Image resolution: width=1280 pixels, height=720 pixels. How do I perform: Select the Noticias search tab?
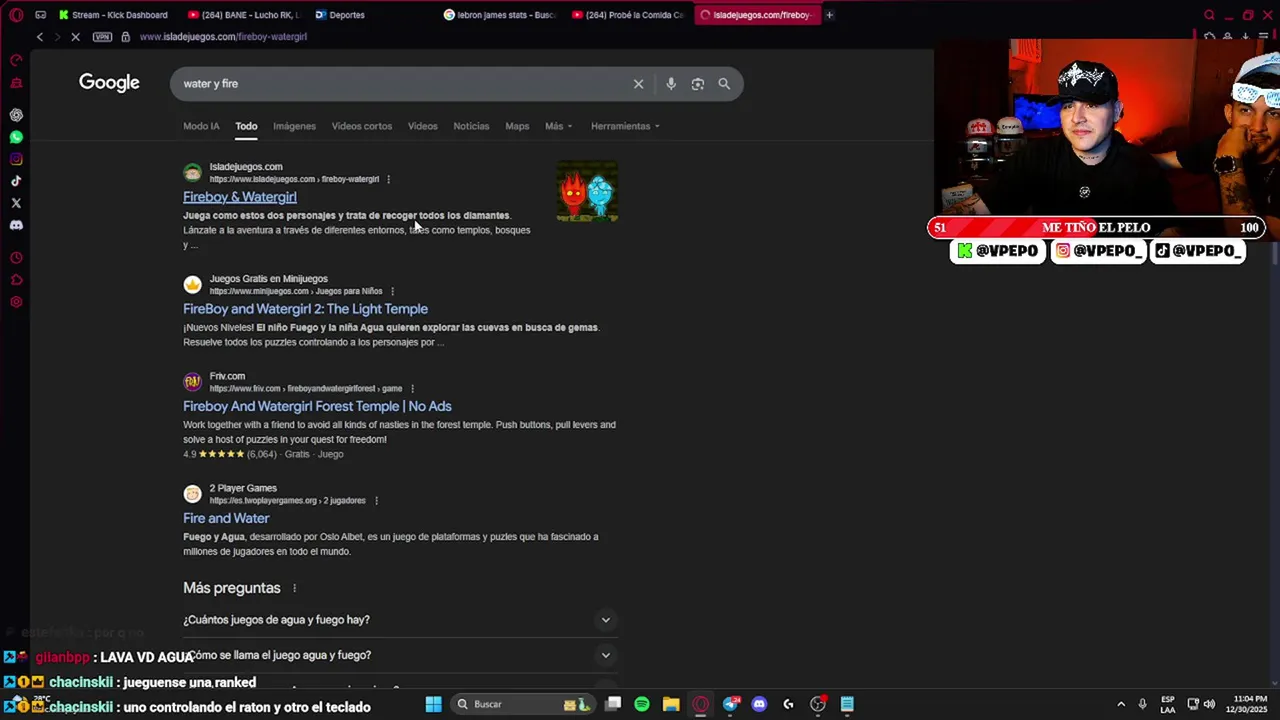click(471, 126)
